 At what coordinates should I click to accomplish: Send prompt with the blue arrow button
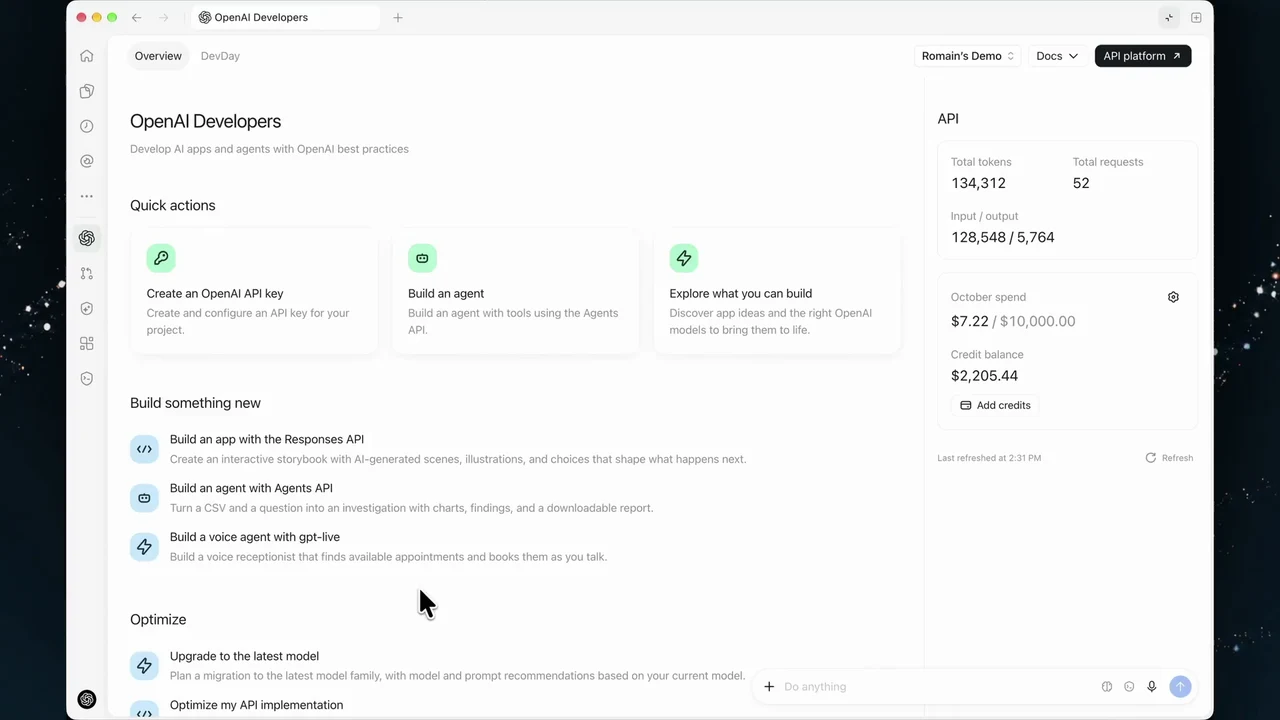[1180, 686]
